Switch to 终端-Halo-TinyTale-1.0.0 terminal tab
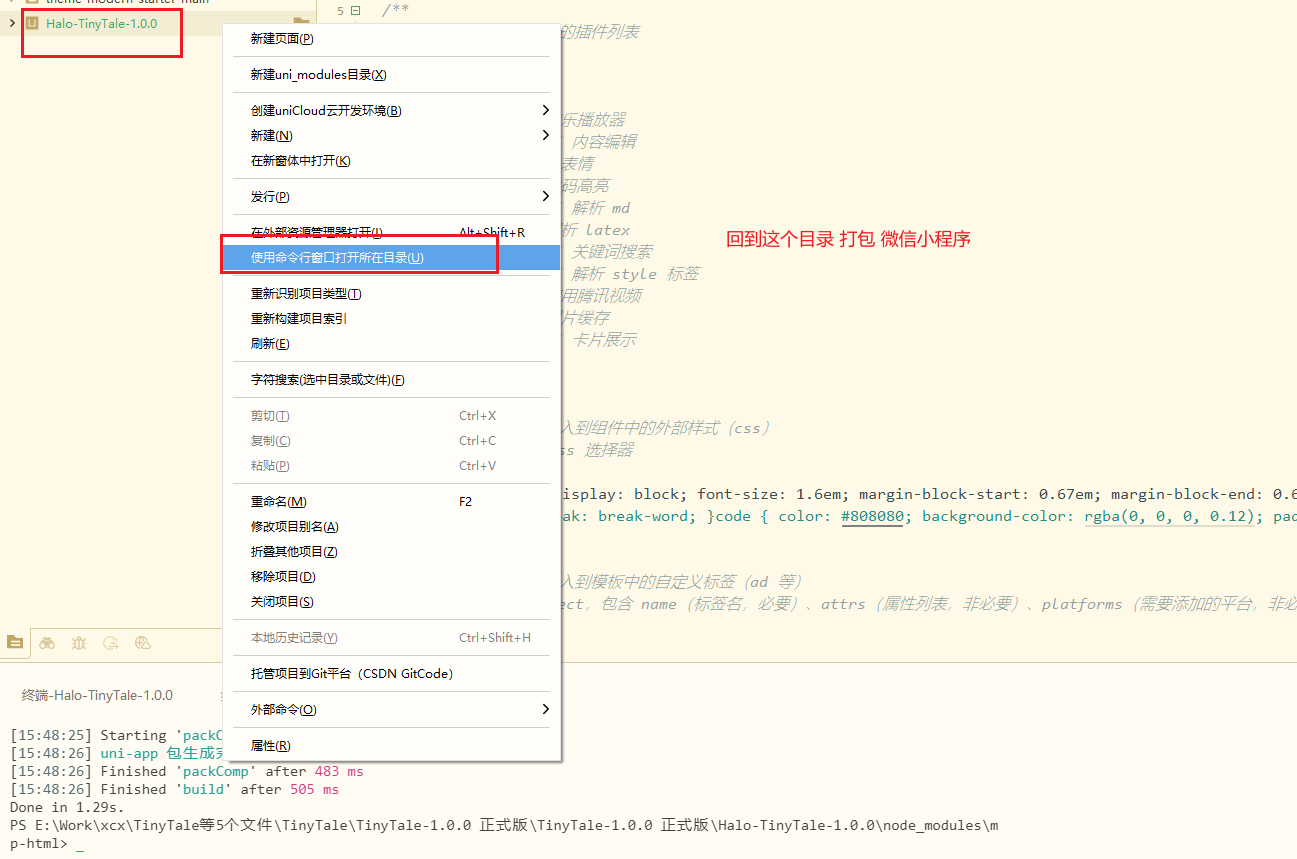This screenshot has width=1297, height=859. tap(97, 695)
